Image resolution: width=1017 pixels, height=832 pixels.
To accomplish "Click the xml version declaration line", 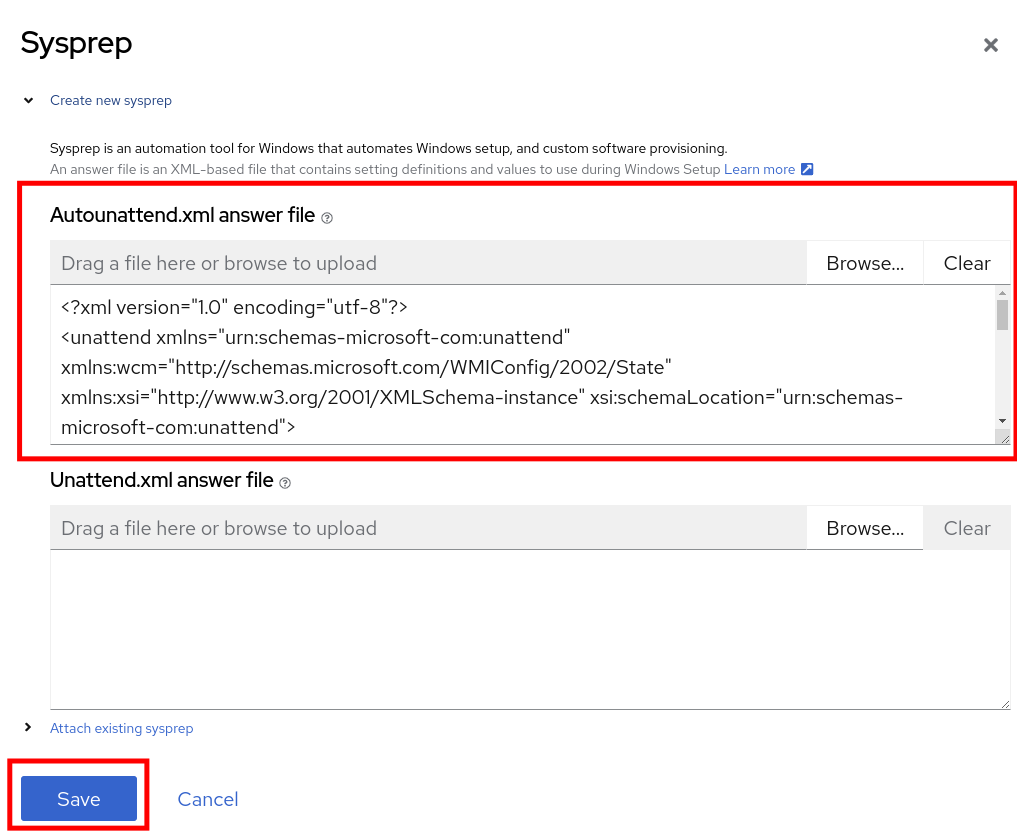I will click(234, 307).
